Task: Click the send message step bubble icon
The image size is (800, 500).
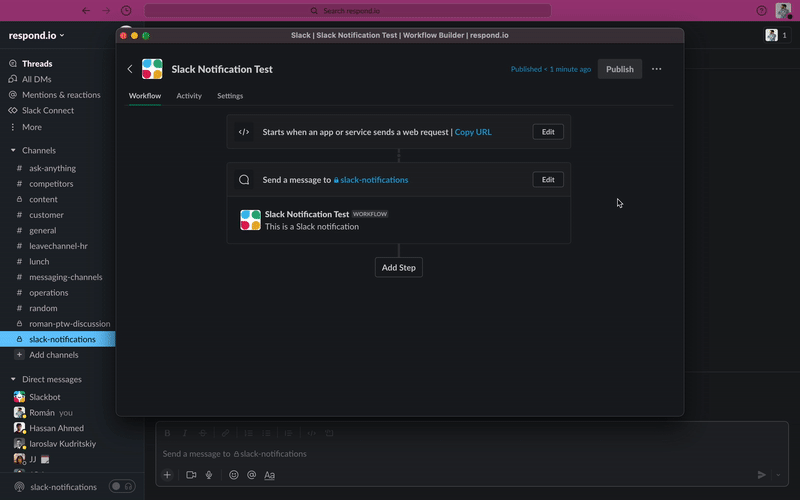Action: point(244,180)
